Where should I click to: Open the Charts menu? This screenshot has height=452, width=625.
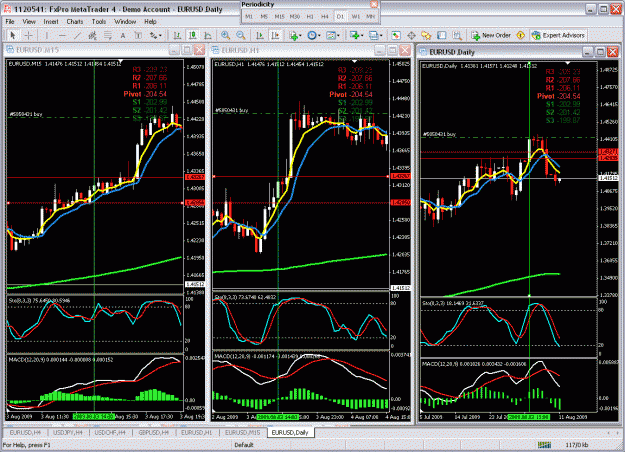[x=75, y=22]
